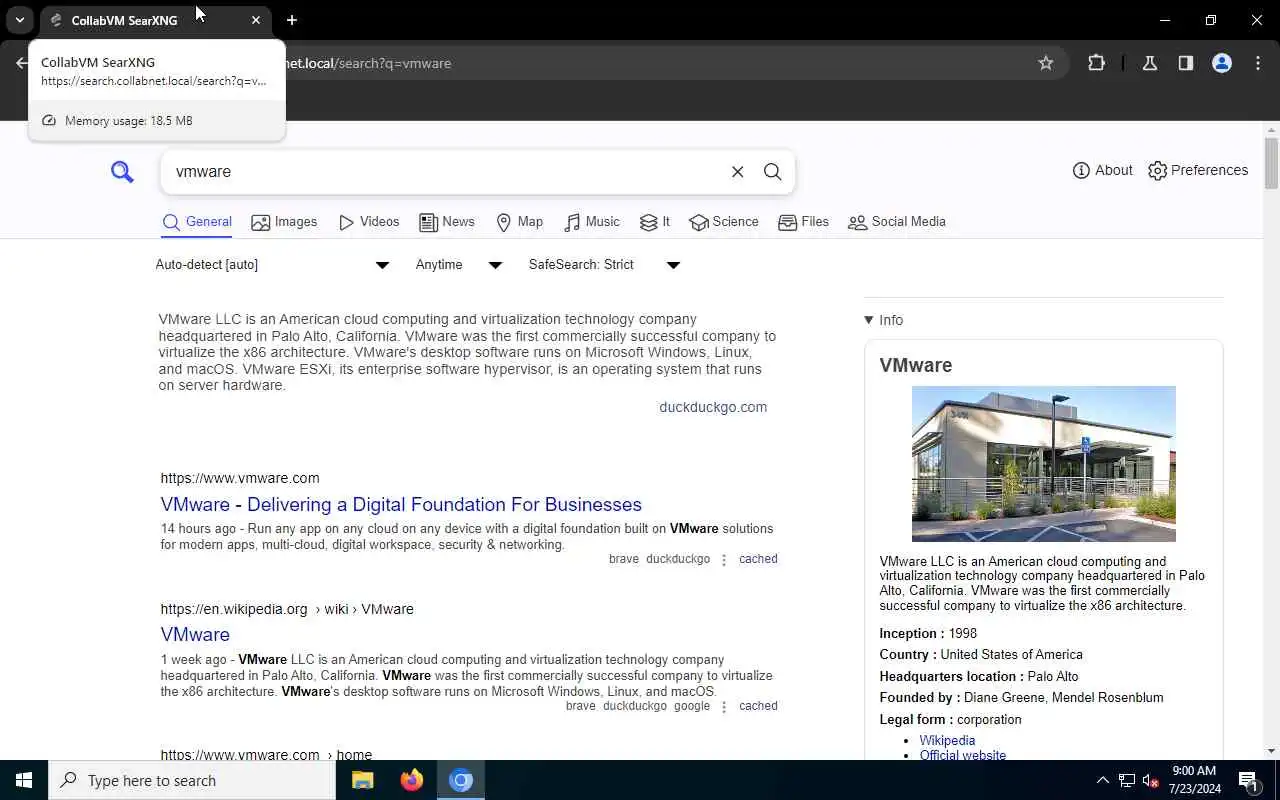Open the taskbar clock and date
This screenshot has width=1280, height=800.
tap(1193, 780)
